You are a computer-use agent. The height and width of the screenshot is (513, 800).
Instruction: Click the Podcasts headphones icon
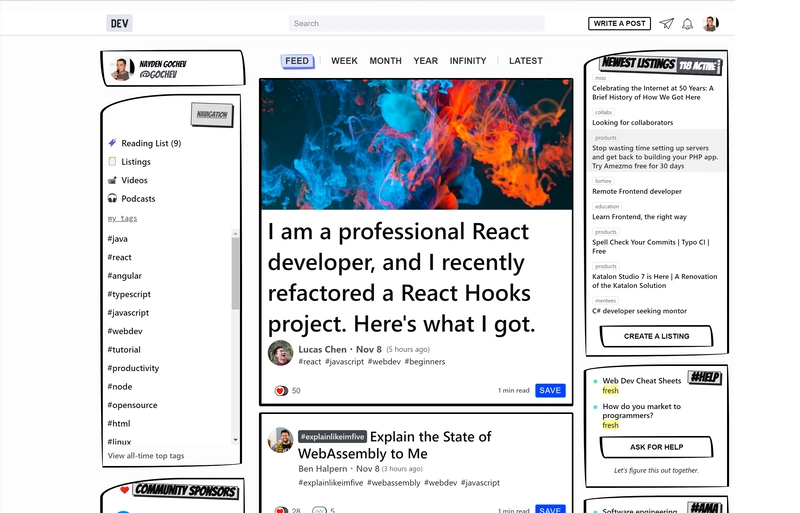[113, 199]
